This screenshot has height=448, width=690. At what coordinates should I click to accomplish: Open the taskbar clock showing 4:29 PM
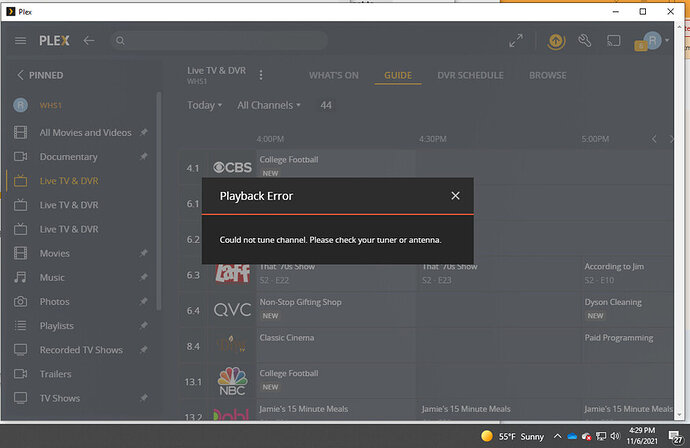pyautogui.click(x=642, y=436)
